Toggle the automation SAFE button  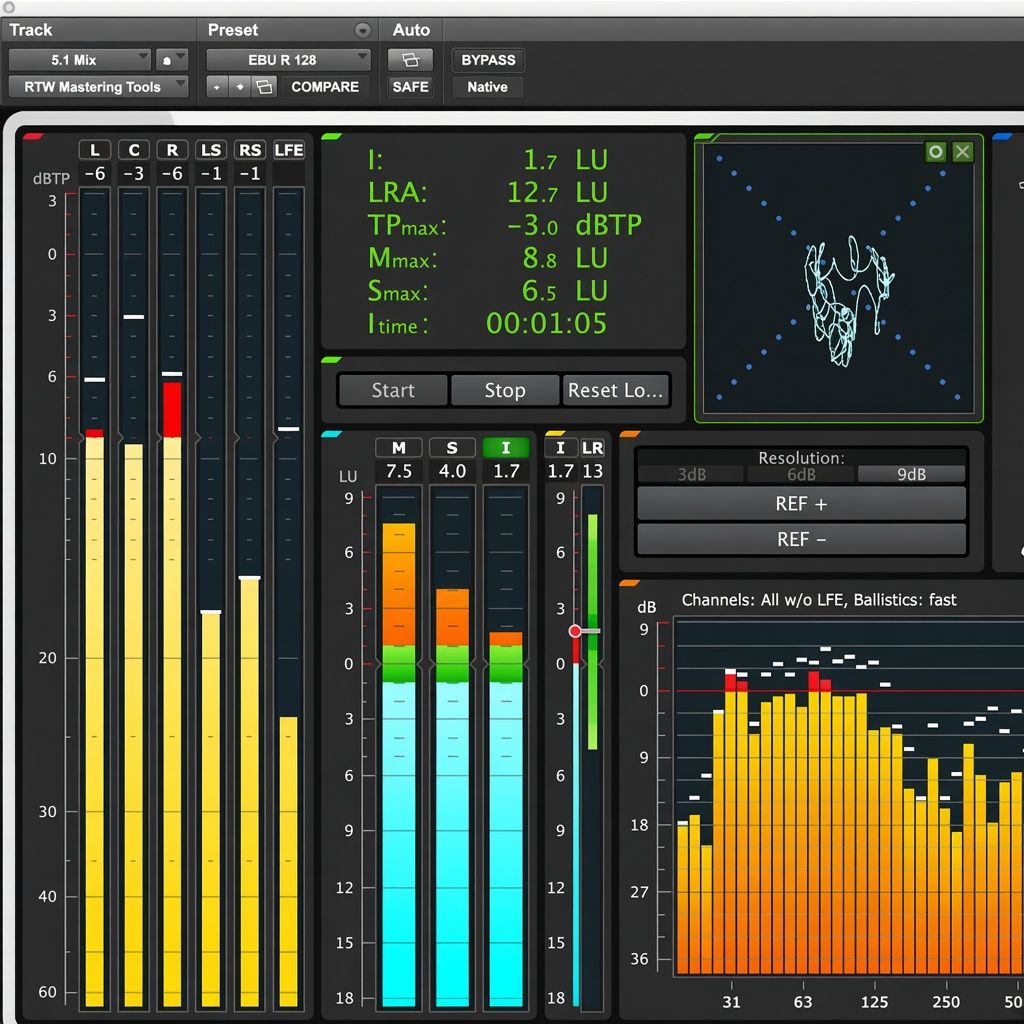(x=410, y=87)
